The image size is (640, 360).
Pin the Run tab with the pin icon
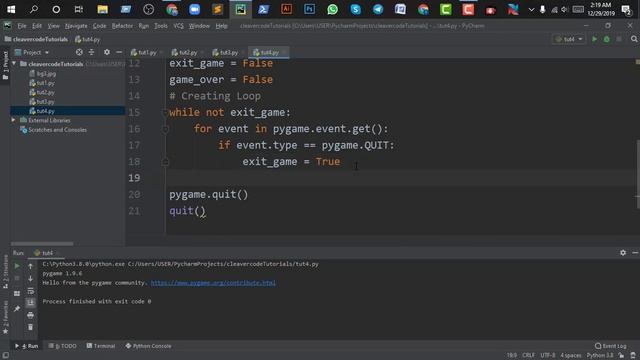point(17,309)
